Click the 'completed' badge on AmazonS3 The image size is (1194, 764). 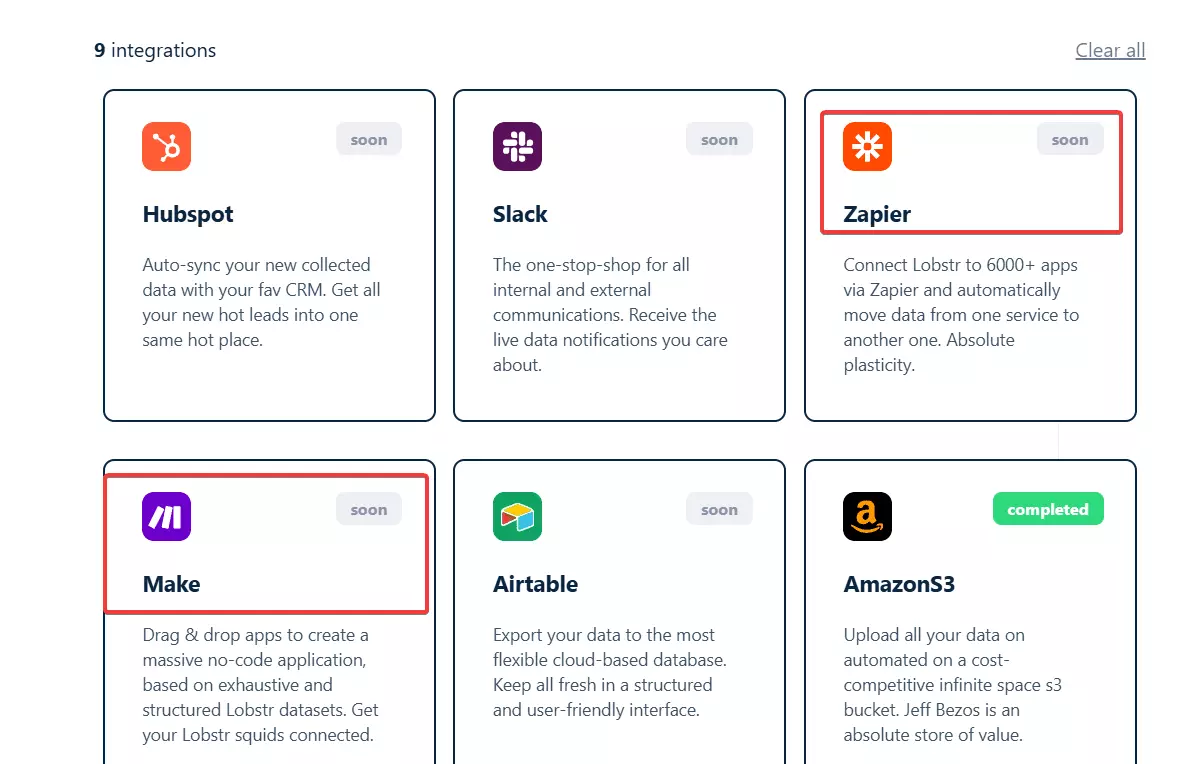(x=1048, y=509)
